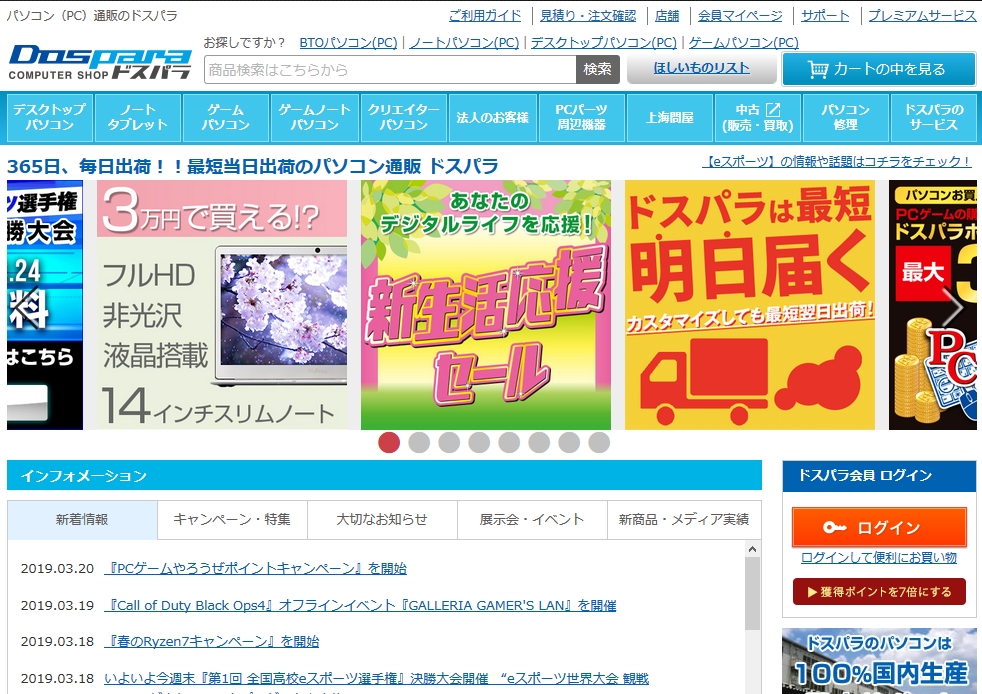Switch to キャンペーン・特集 tab
The height and width of the screenshot is (694, 982).
(232, 519)
